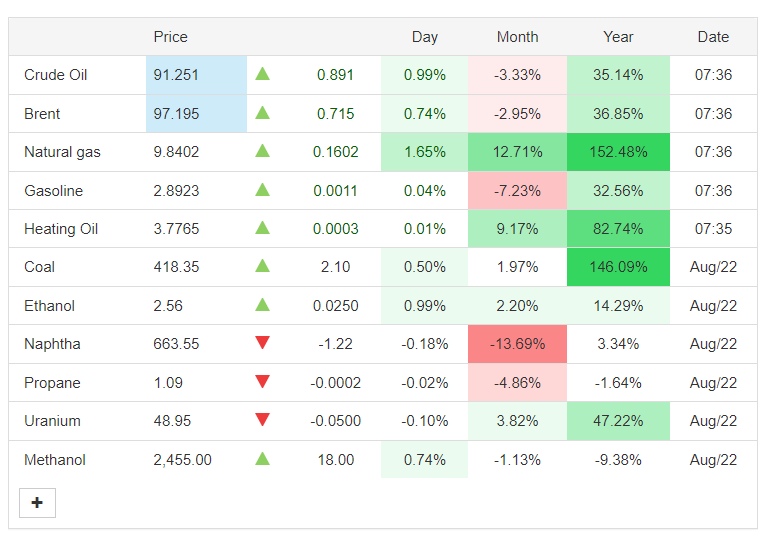Click the 35.14% yearly change for Crude Oil
The width and height of the screenshot is (768, 538).
618,75
